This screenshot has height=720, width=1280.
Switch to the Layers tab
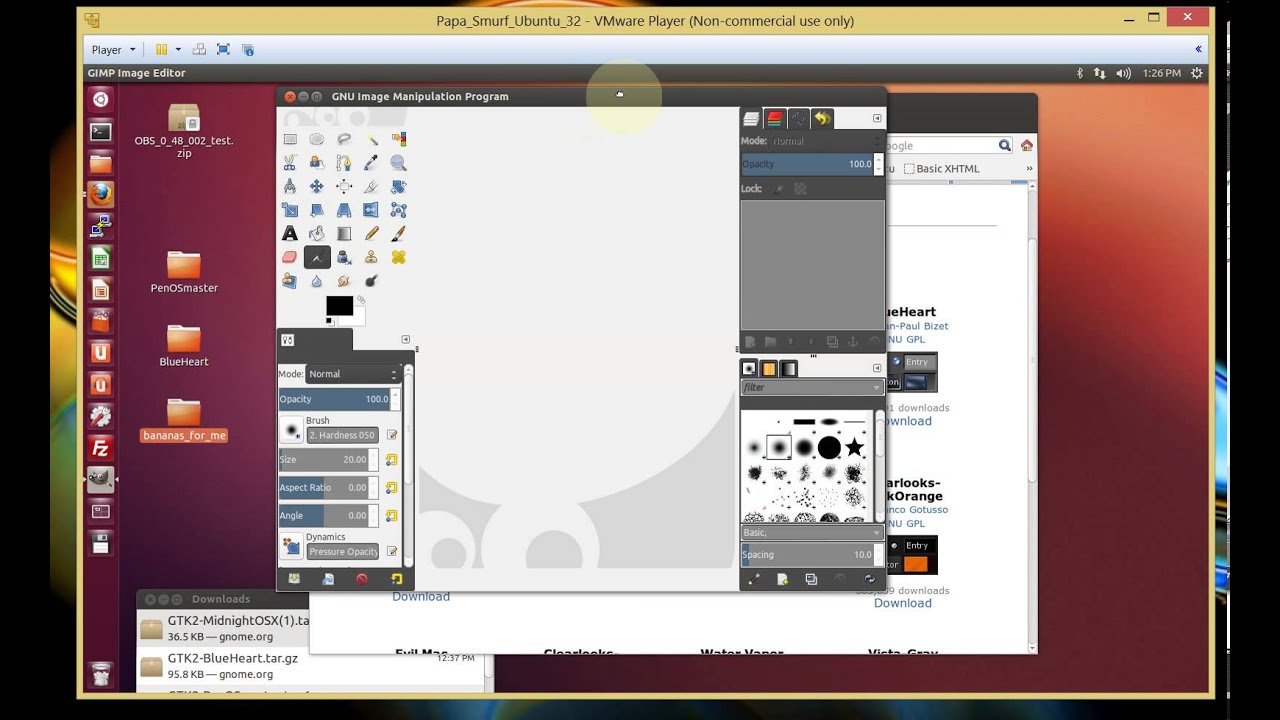point(751,119)
